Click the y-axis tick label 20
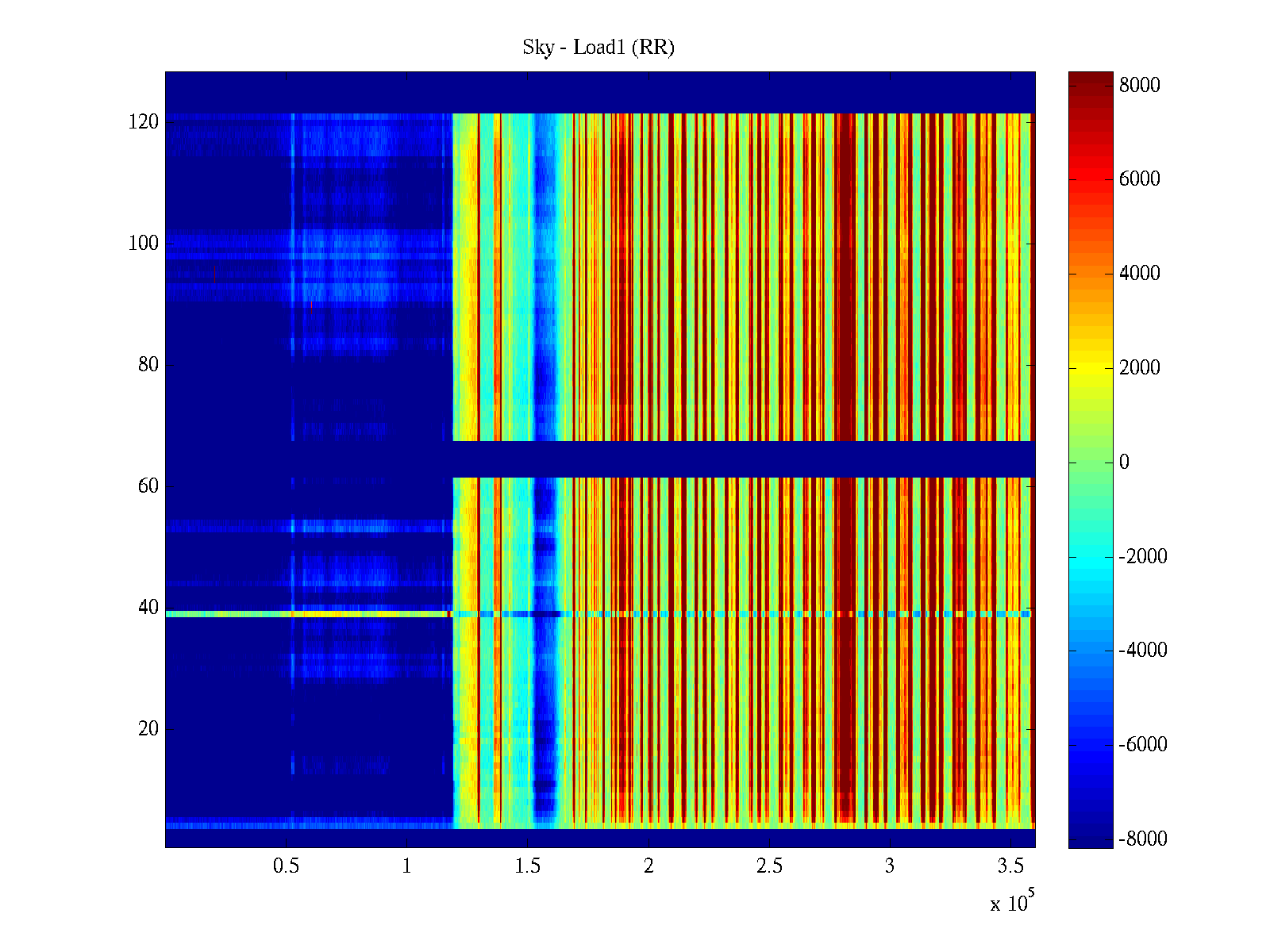The height and width of the screenshot is (952, 1270). click(148, 729)
